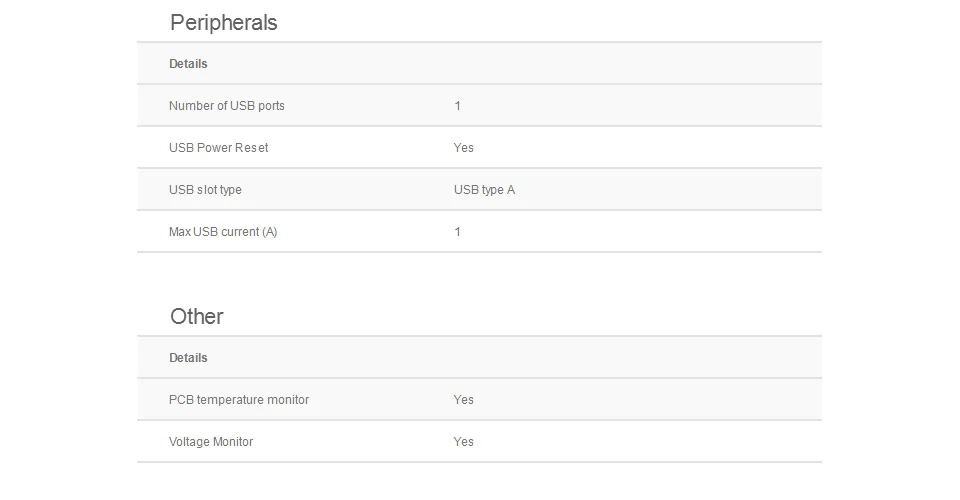Click the value 1 for Max USB current

pyautogui.click(x=457, y=232)
